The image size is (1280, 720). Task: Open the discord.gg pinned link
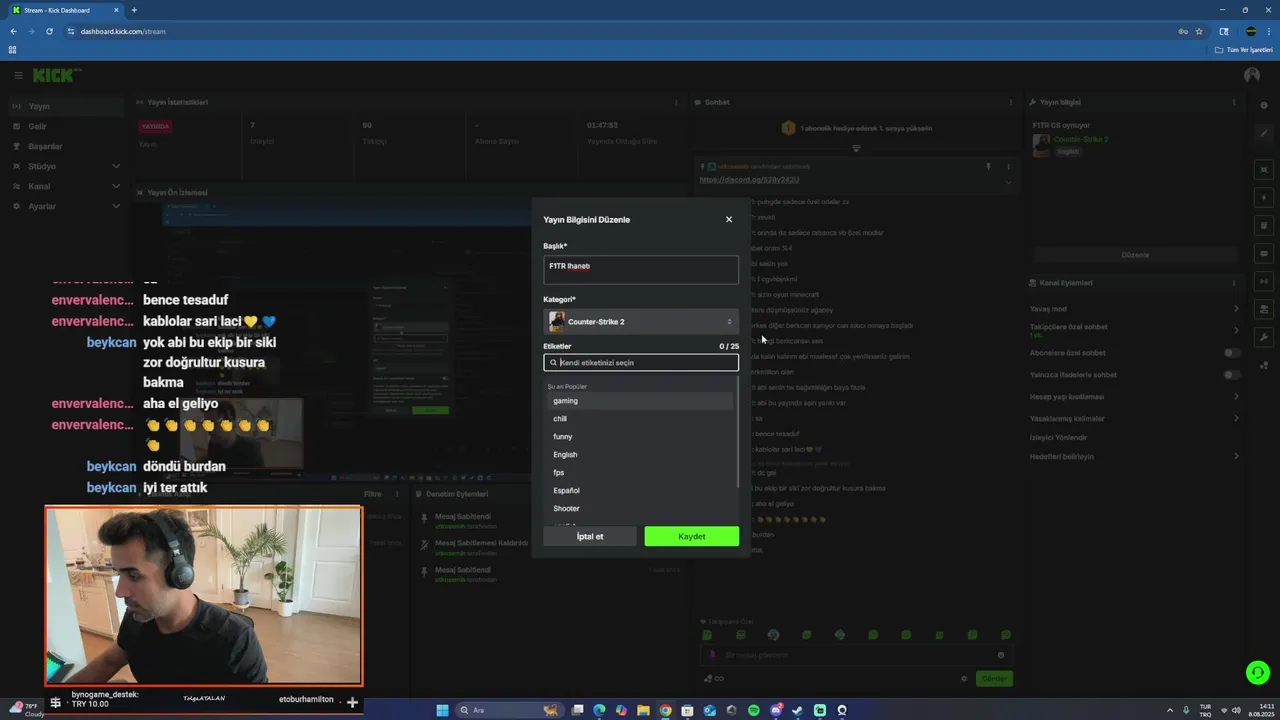[x=749, y=180]
